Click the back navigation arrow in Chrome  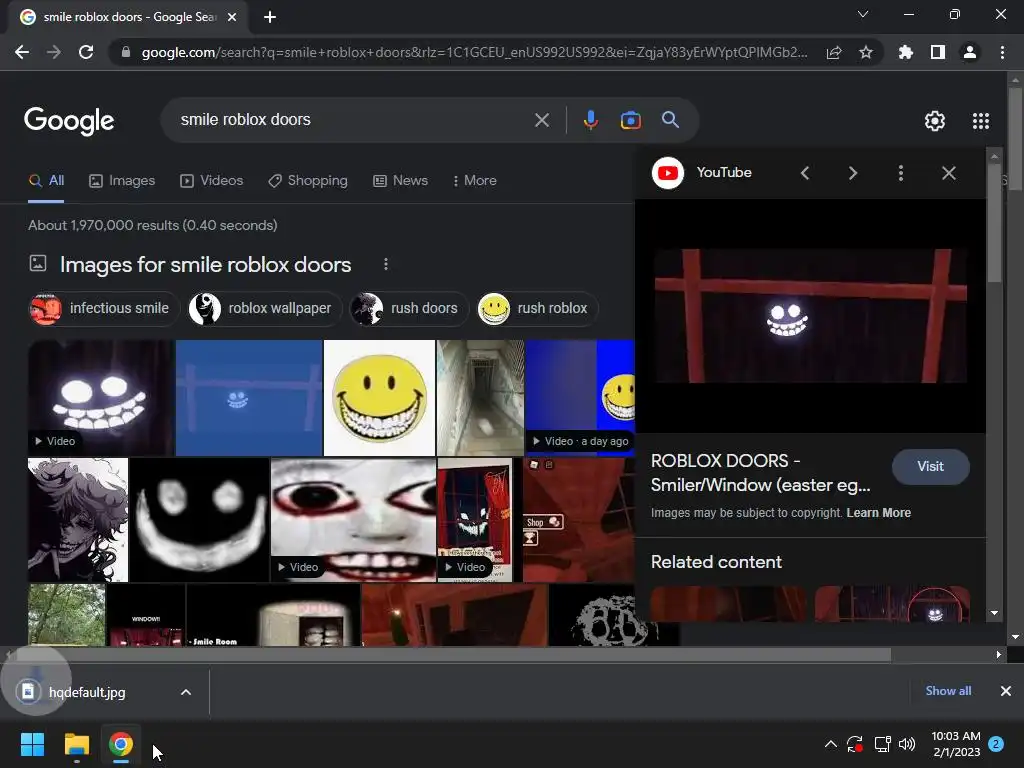tap(22, 52)
